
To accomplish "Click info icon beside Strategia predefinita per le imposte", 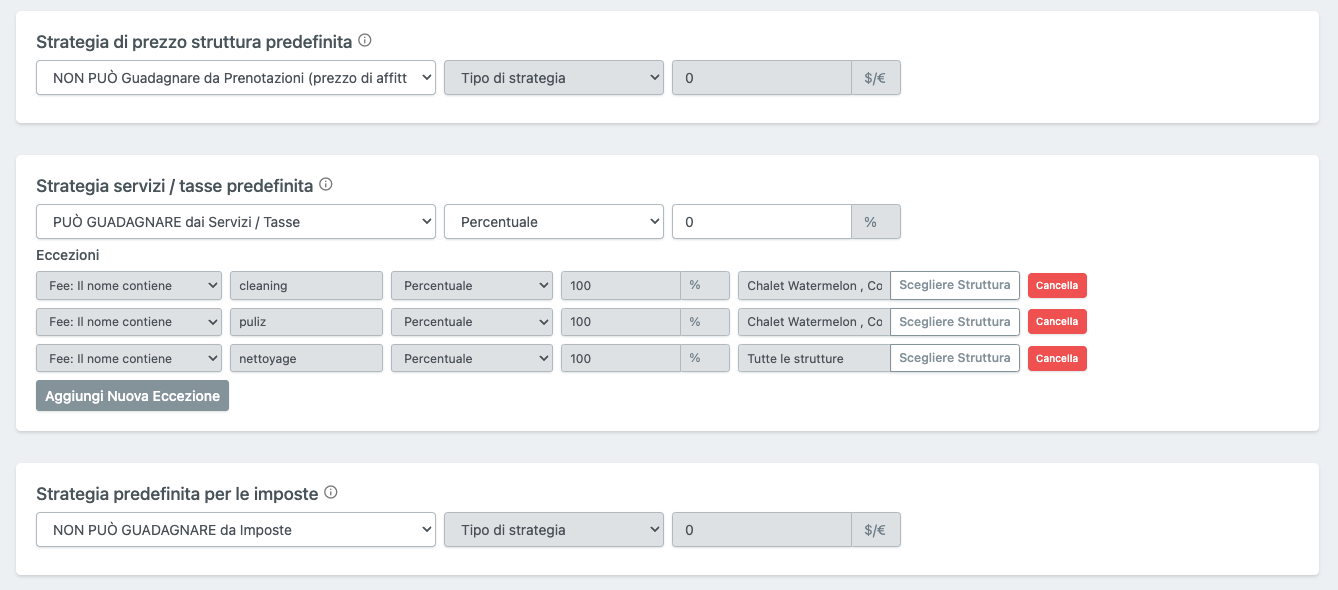I will tap(331, 493).
